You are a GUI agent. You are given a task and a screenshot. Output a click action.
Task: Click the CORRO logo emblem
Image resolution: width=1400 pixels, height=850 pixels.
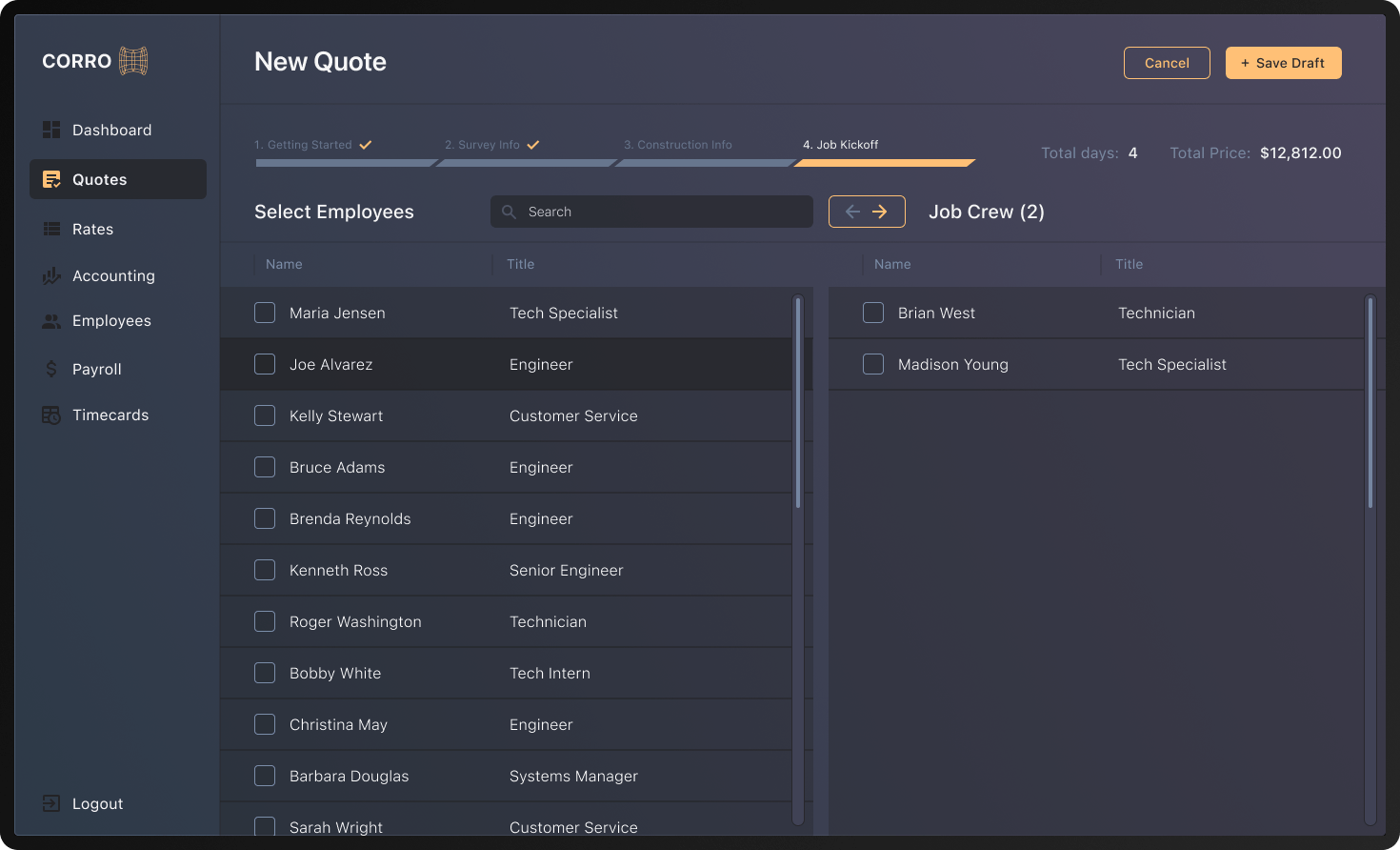133,61
